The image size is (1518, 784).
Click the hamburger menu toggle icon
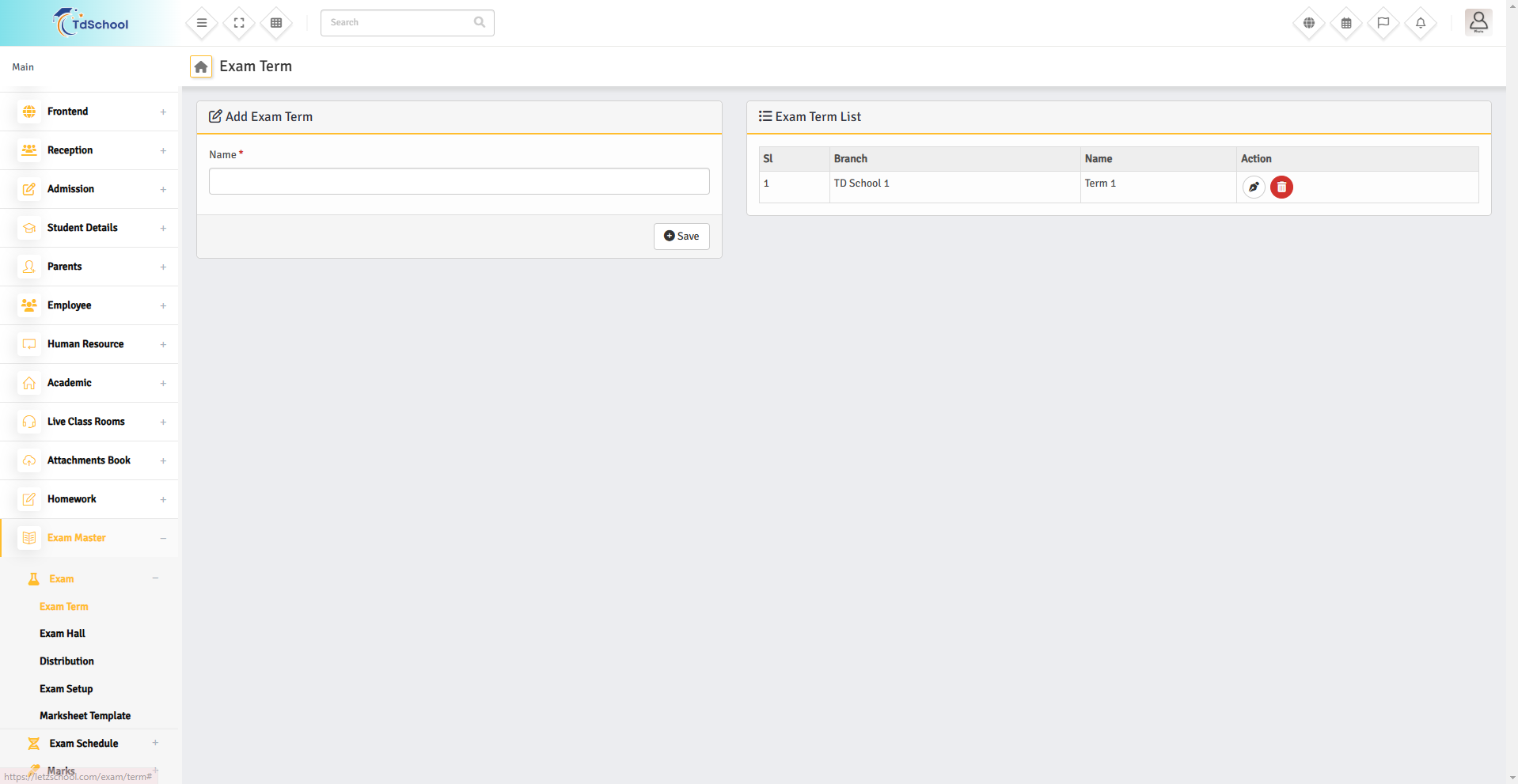click(x=202, y=23)
